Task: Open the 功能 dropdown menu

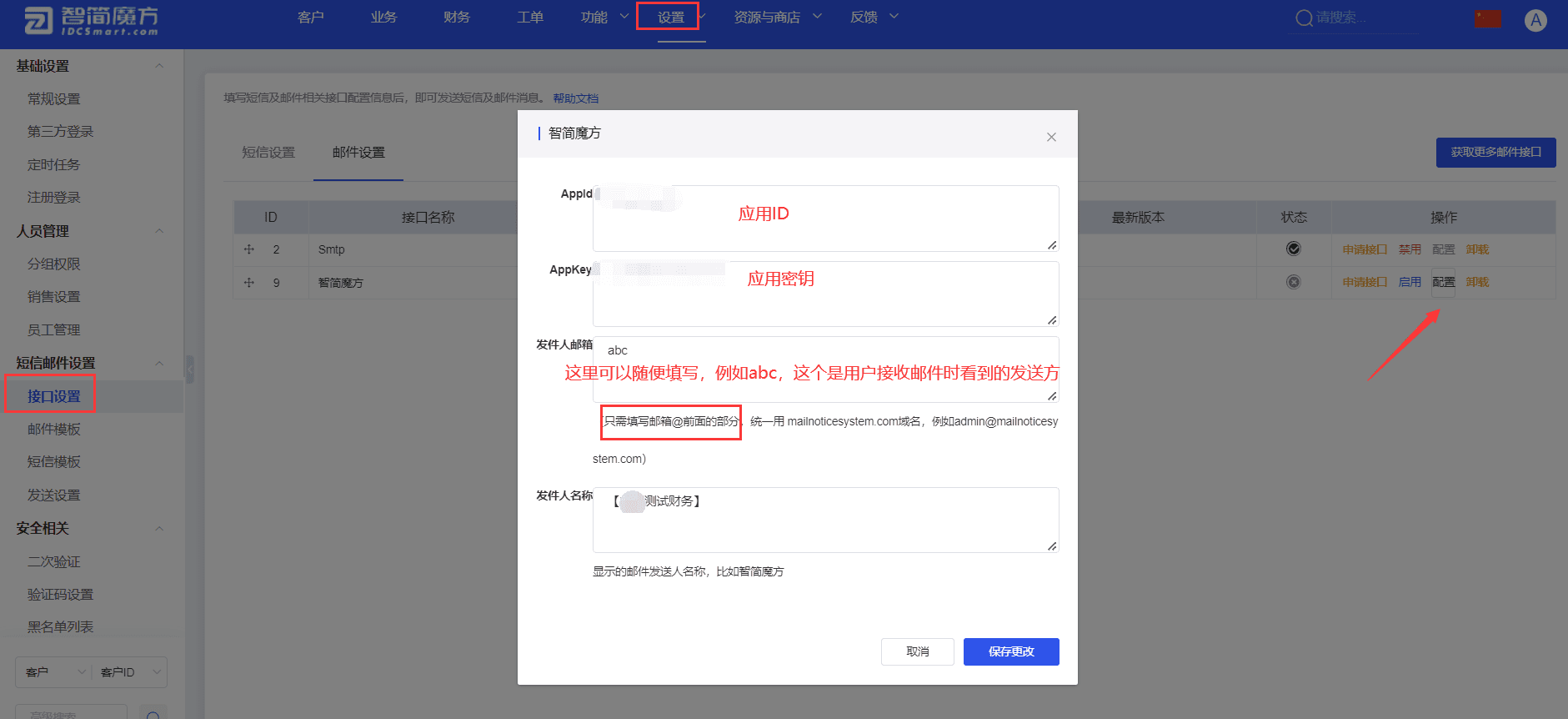Action: click(x=604, y=18)
